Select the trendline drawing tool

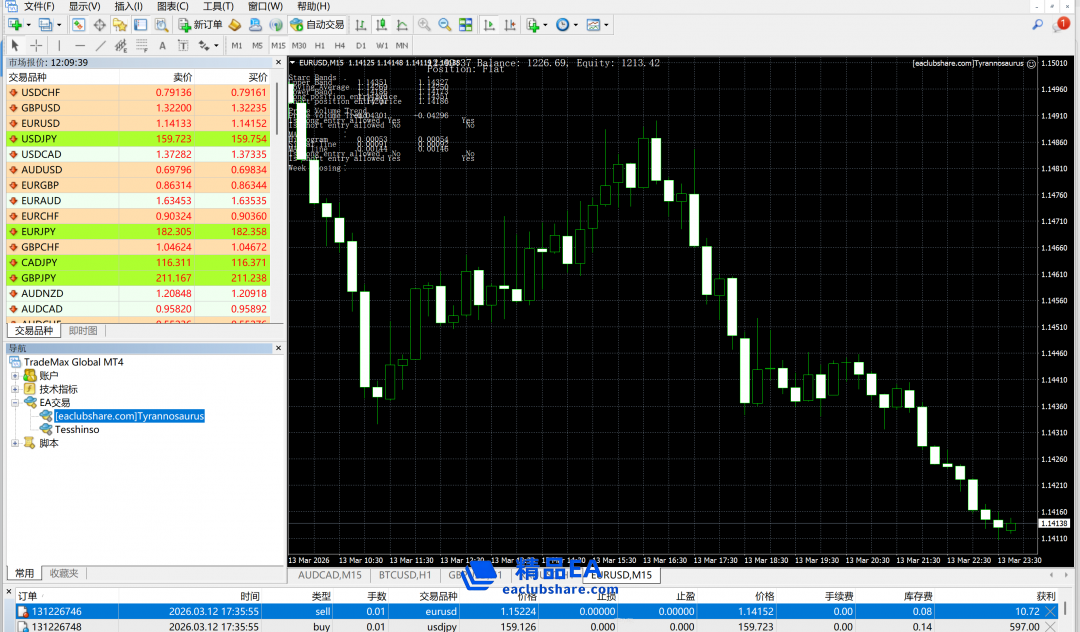point(101,45)
